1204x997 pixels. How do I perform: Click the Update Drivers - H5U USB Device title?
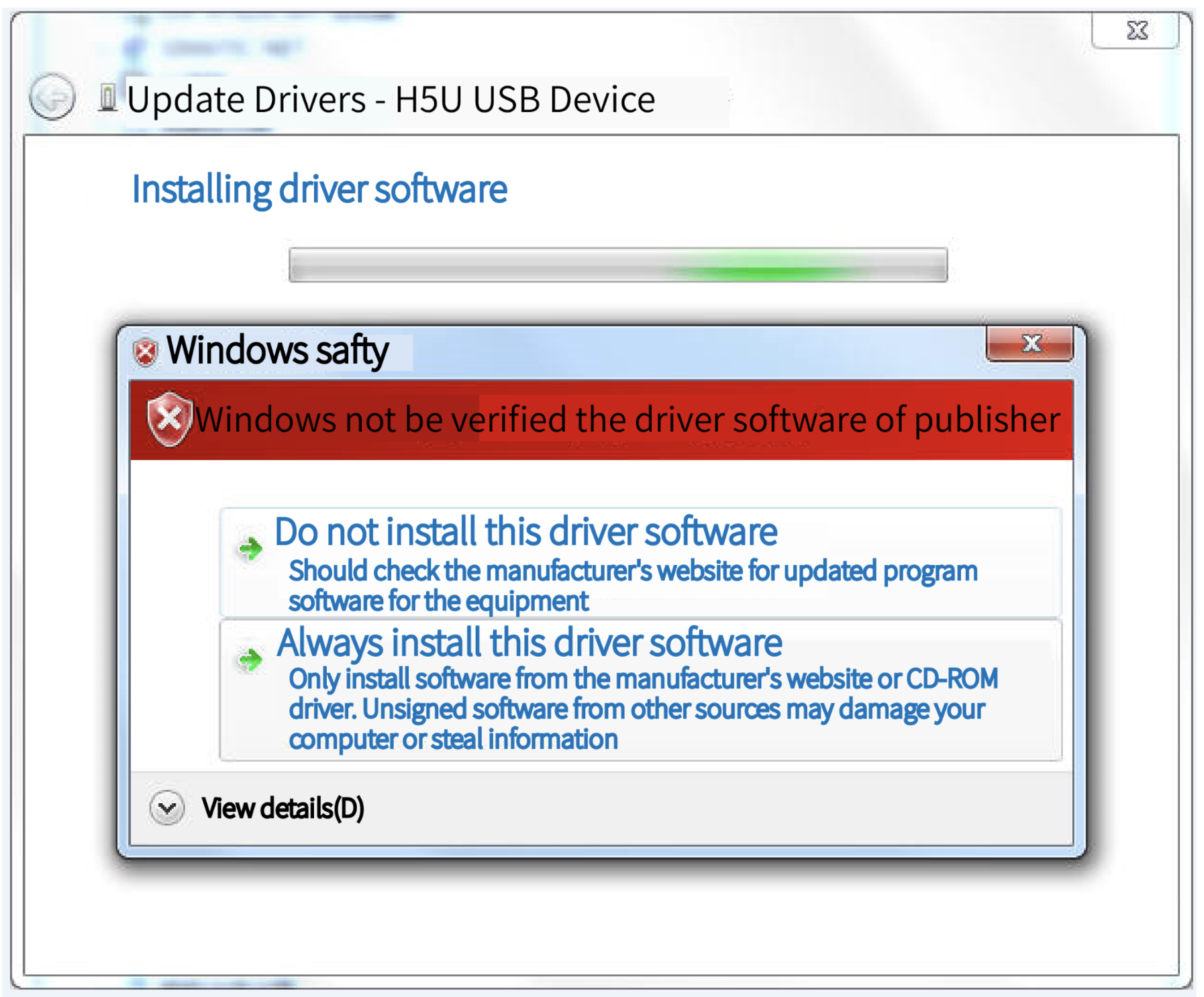pyautogui.click(x=391, y=100)
